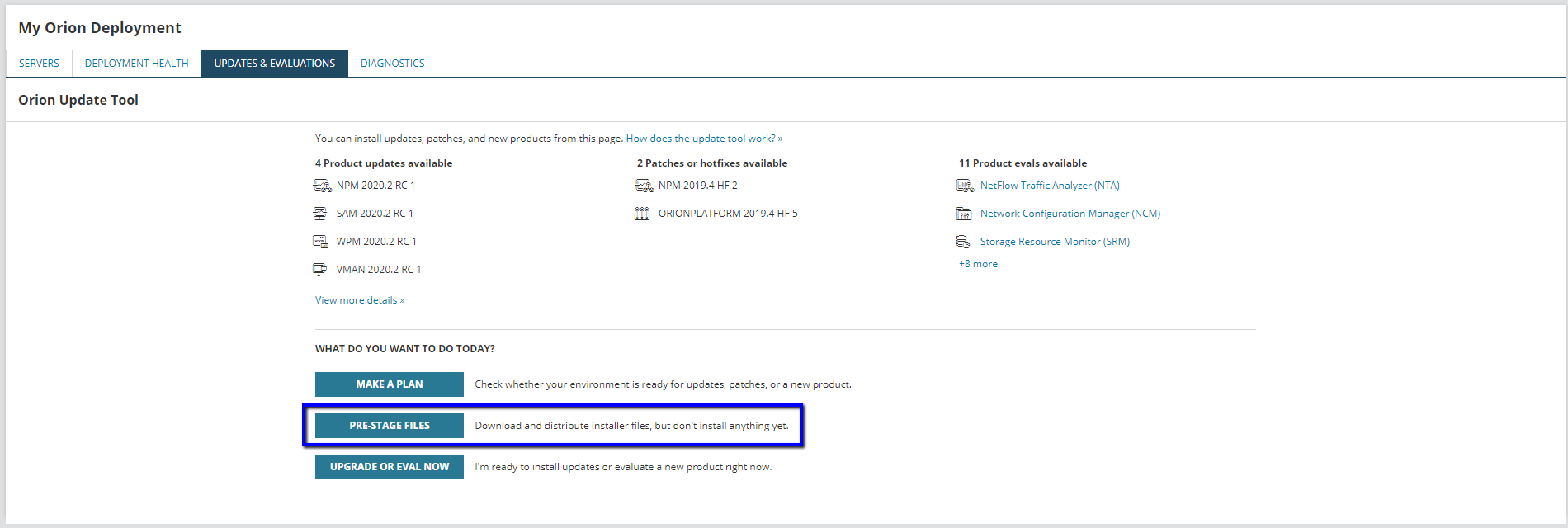Select the text 'NPM 2019.4 HF 2'

point(698,186)
